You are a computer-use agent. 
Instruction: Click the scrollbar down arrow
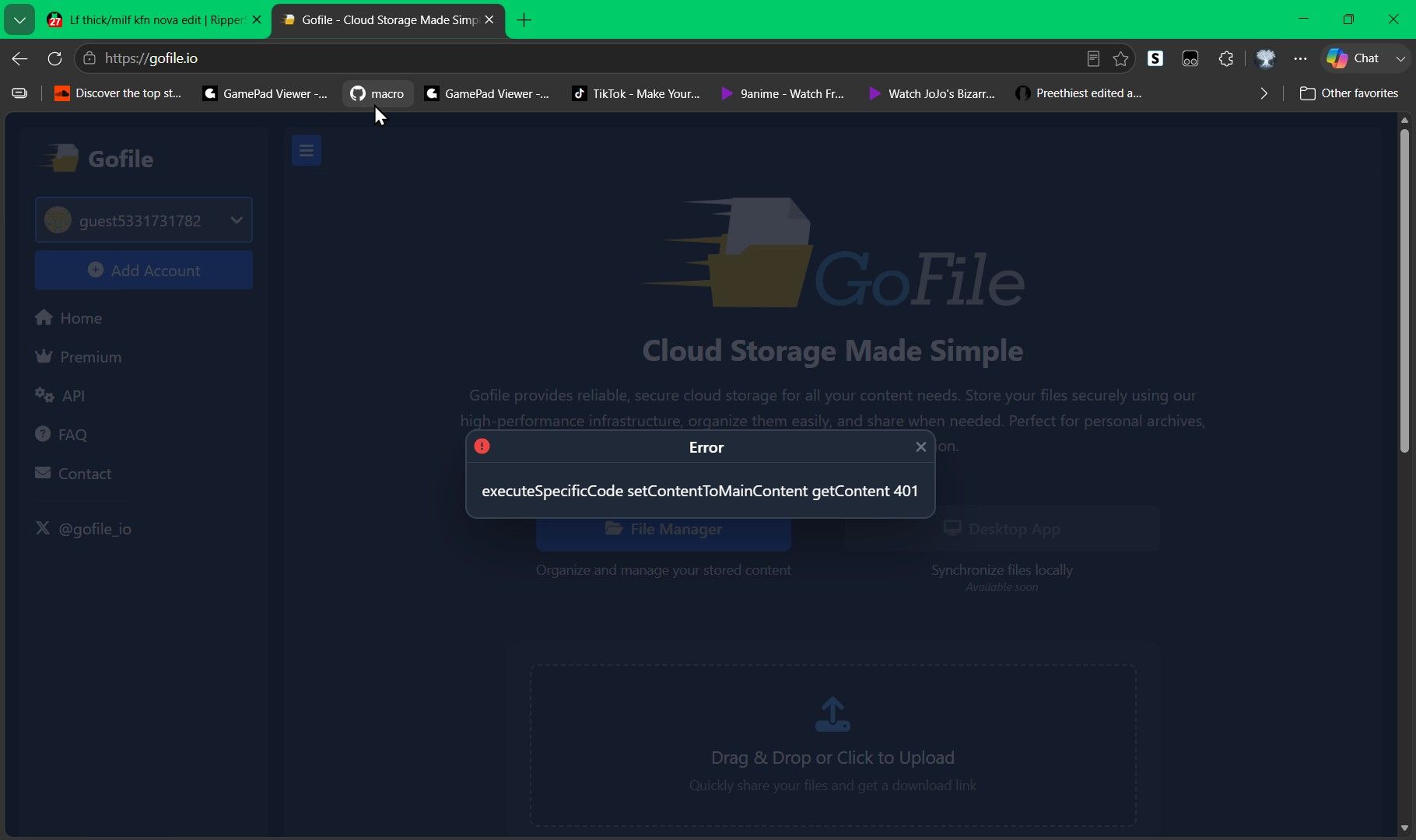click(x=1404, y=828)
